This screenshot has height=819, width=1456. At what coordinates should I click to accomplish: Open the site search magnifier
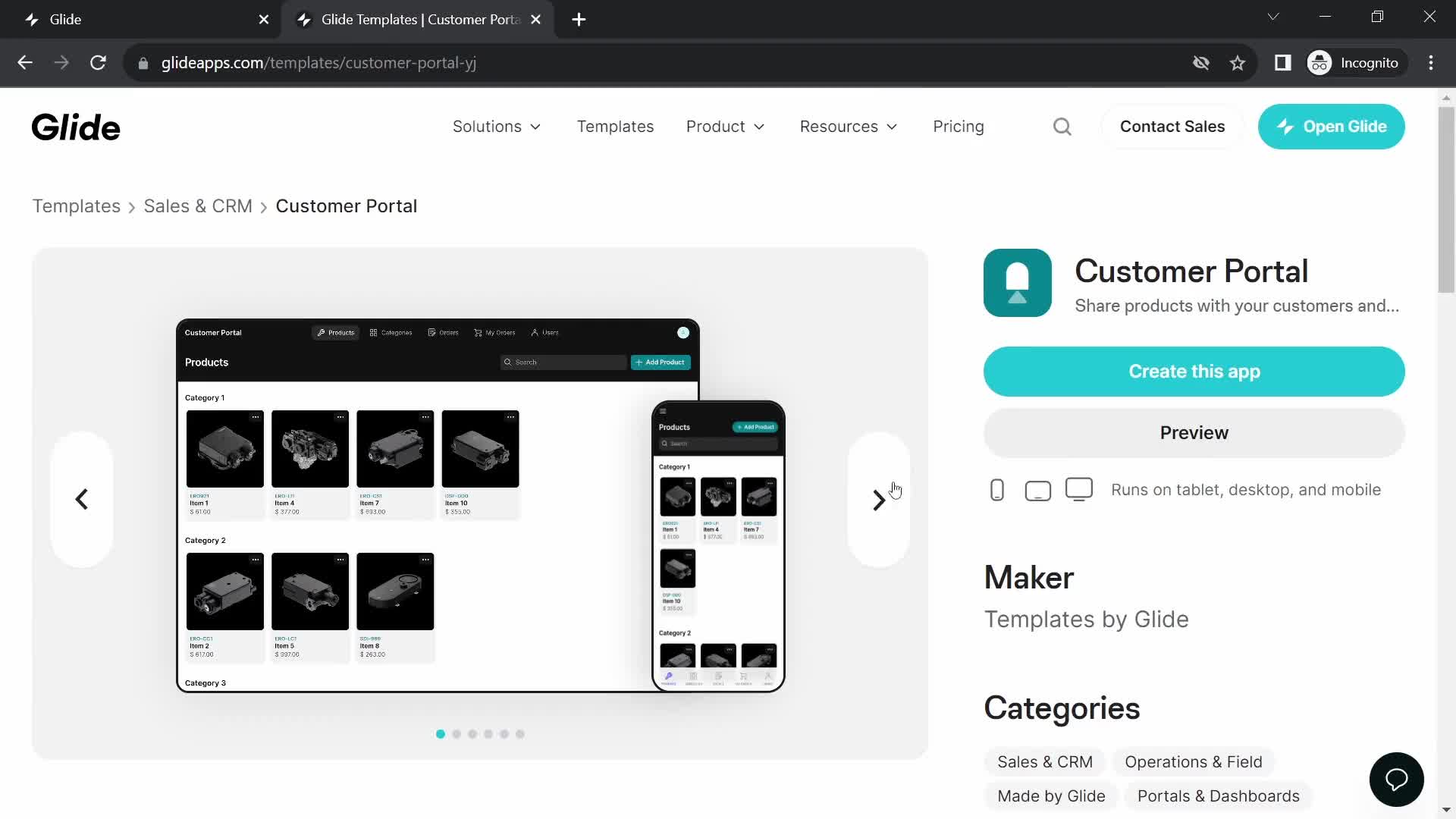pyautogui.click(x=1062, y=127)
